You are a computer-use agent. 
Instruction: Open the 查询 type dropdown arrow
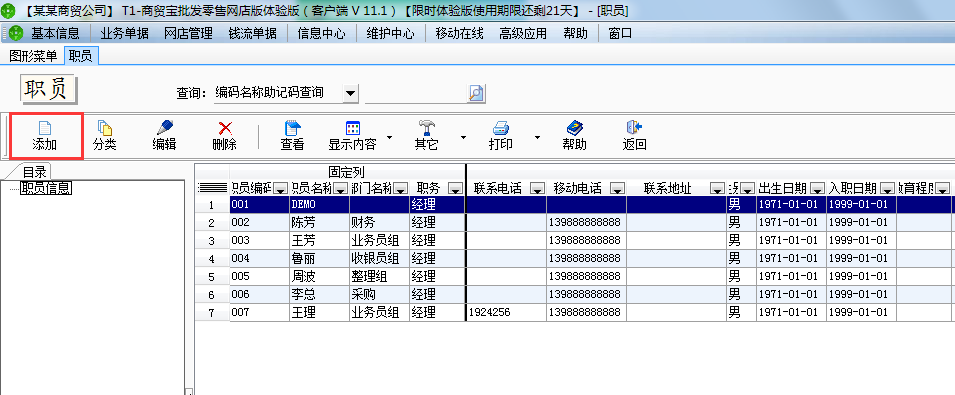coord(350,93)
